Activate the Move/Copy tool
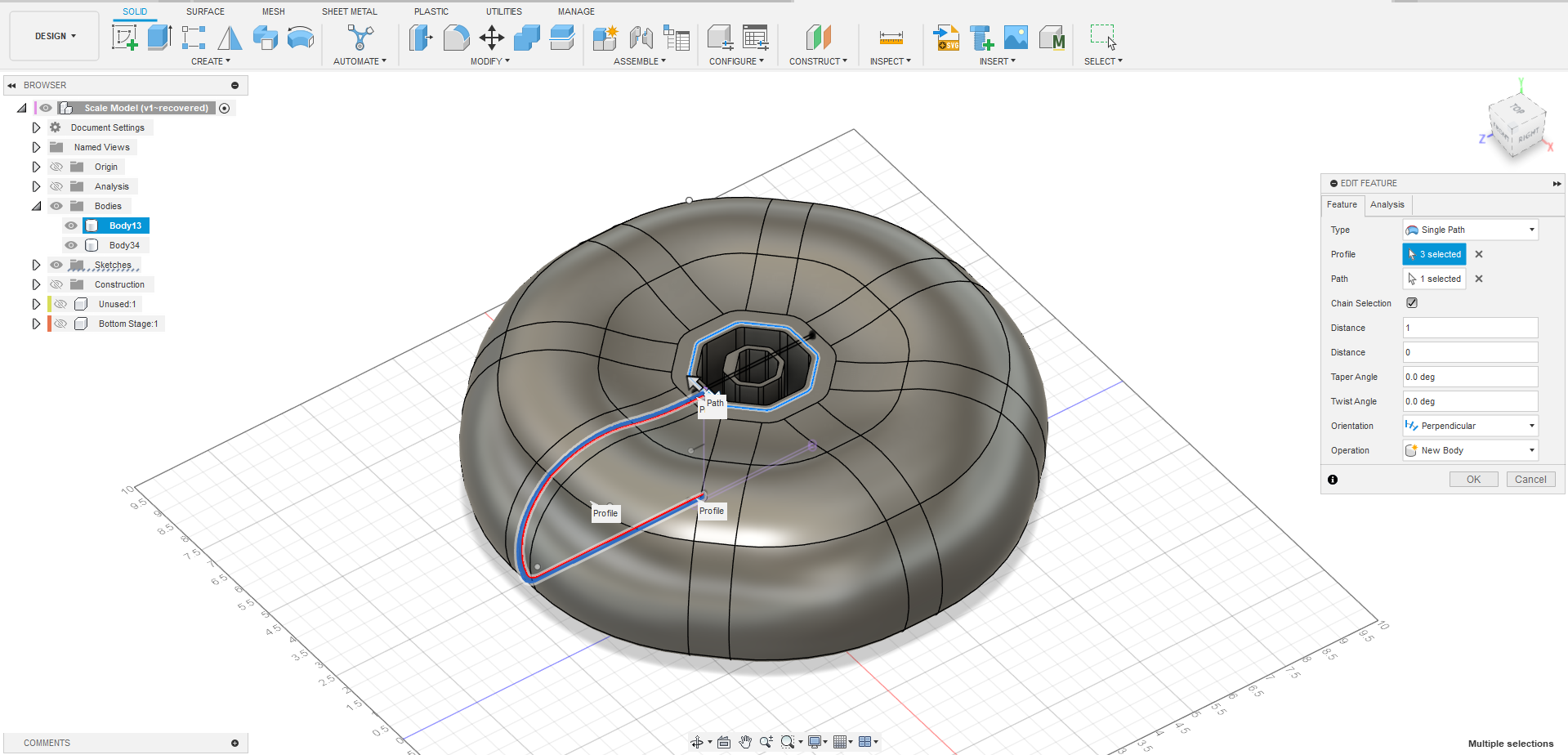 point(491,38)
